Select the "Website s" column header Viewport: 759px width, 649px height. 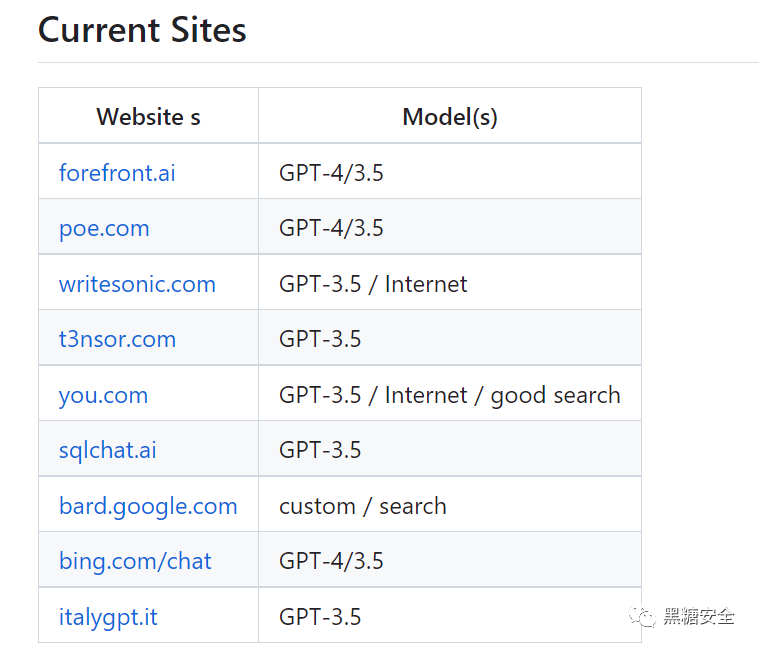[148, 117]
